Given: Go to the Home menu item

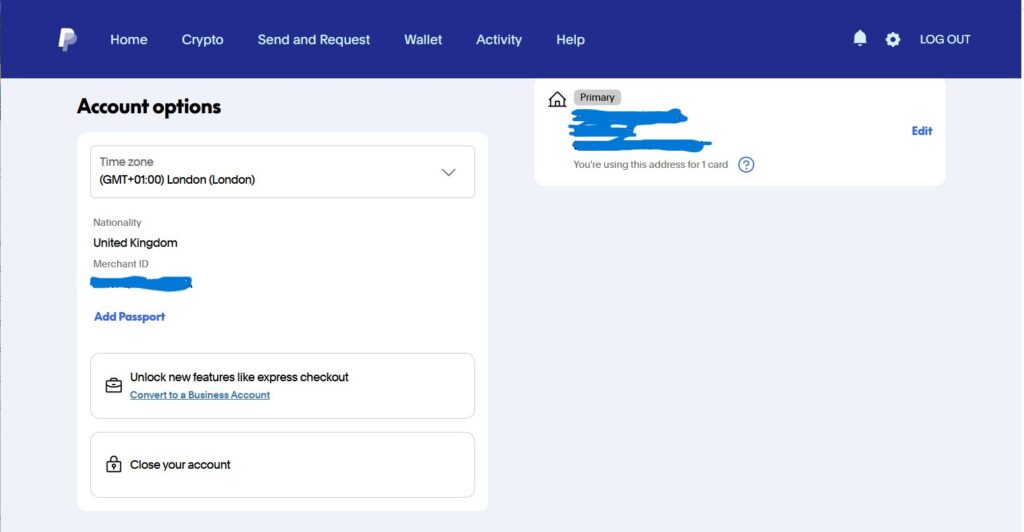Looking at the screenshot, I should (x=129, y=39).
